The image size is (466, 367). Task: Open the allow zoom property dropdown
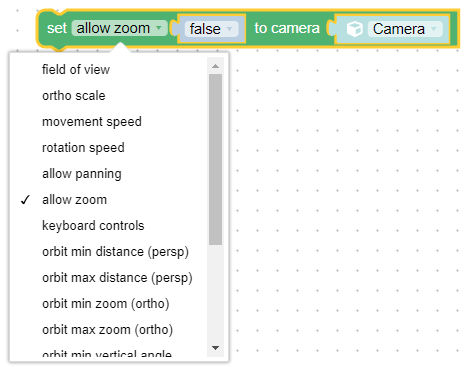tap(119, 28)
